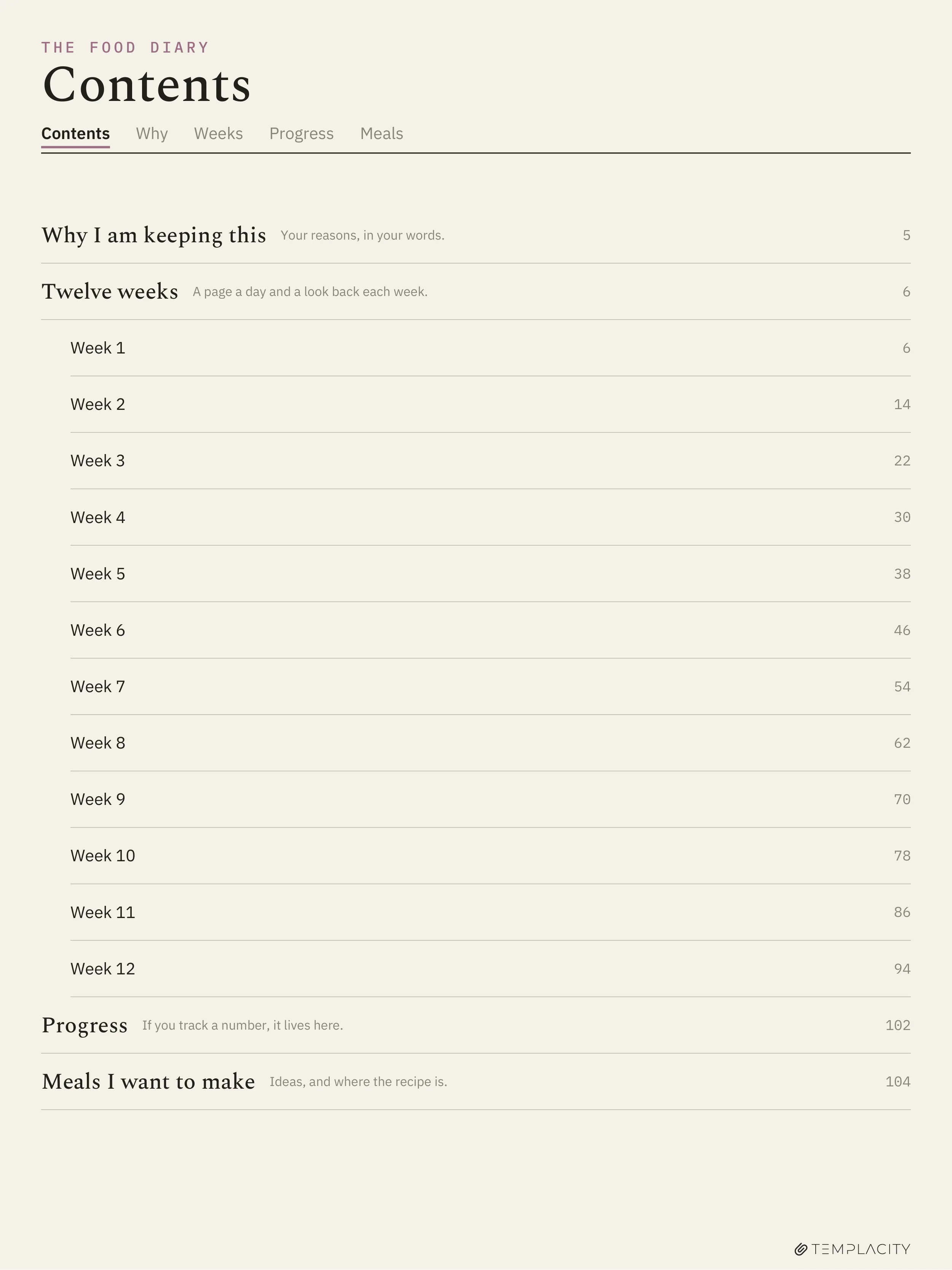Open the Week 5 entry
Viewport: 952px width, 1270px height.
coord(490,574)
